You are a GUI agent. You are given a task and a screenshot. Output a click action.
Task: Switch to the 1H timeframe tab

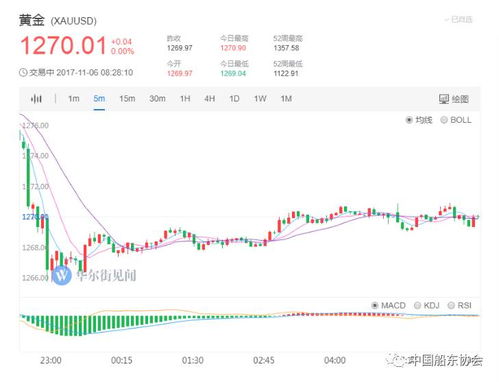coord(185,99)
